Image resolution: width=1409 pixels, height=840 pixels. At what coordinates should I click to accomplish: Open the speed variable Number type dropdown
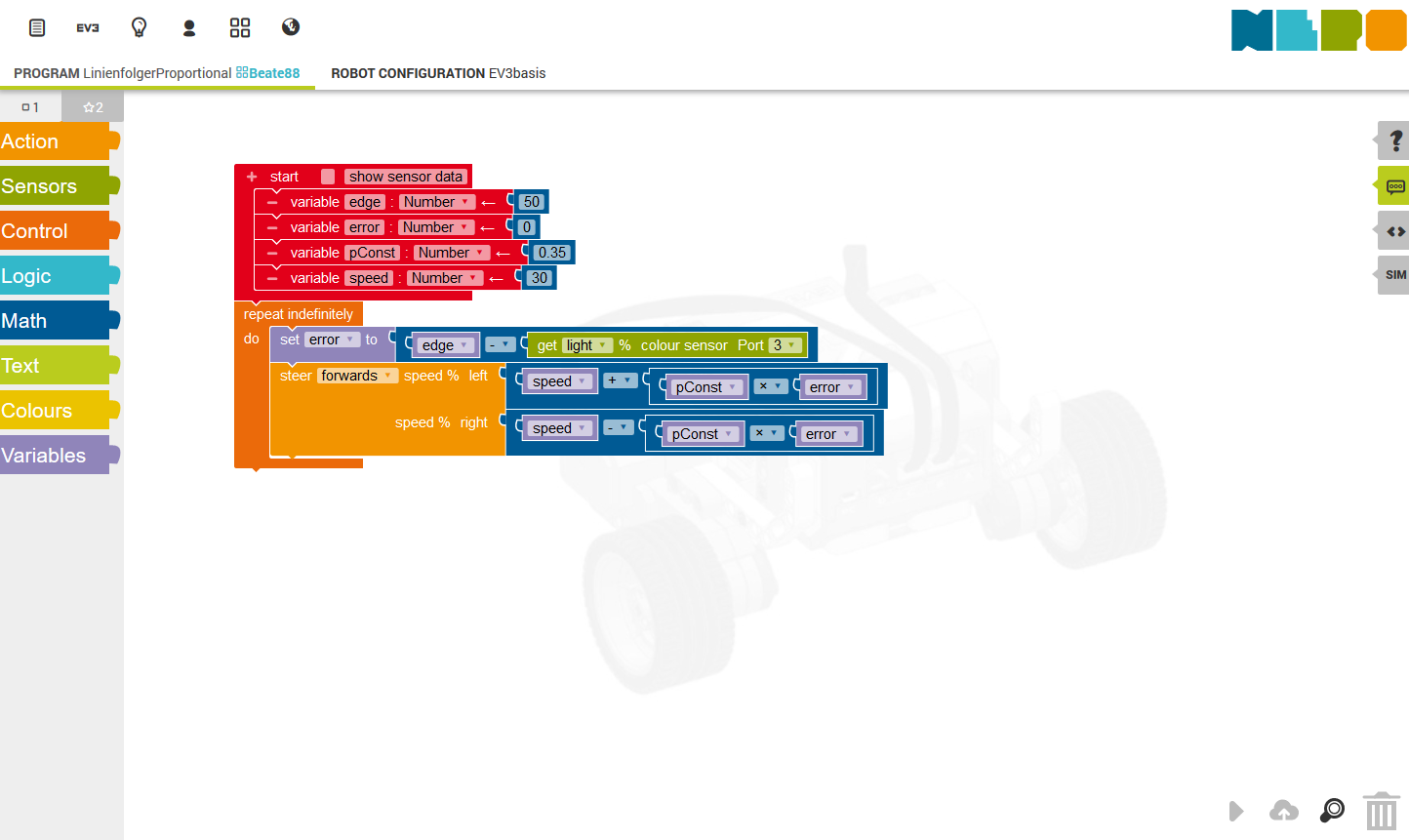point(445,278)
